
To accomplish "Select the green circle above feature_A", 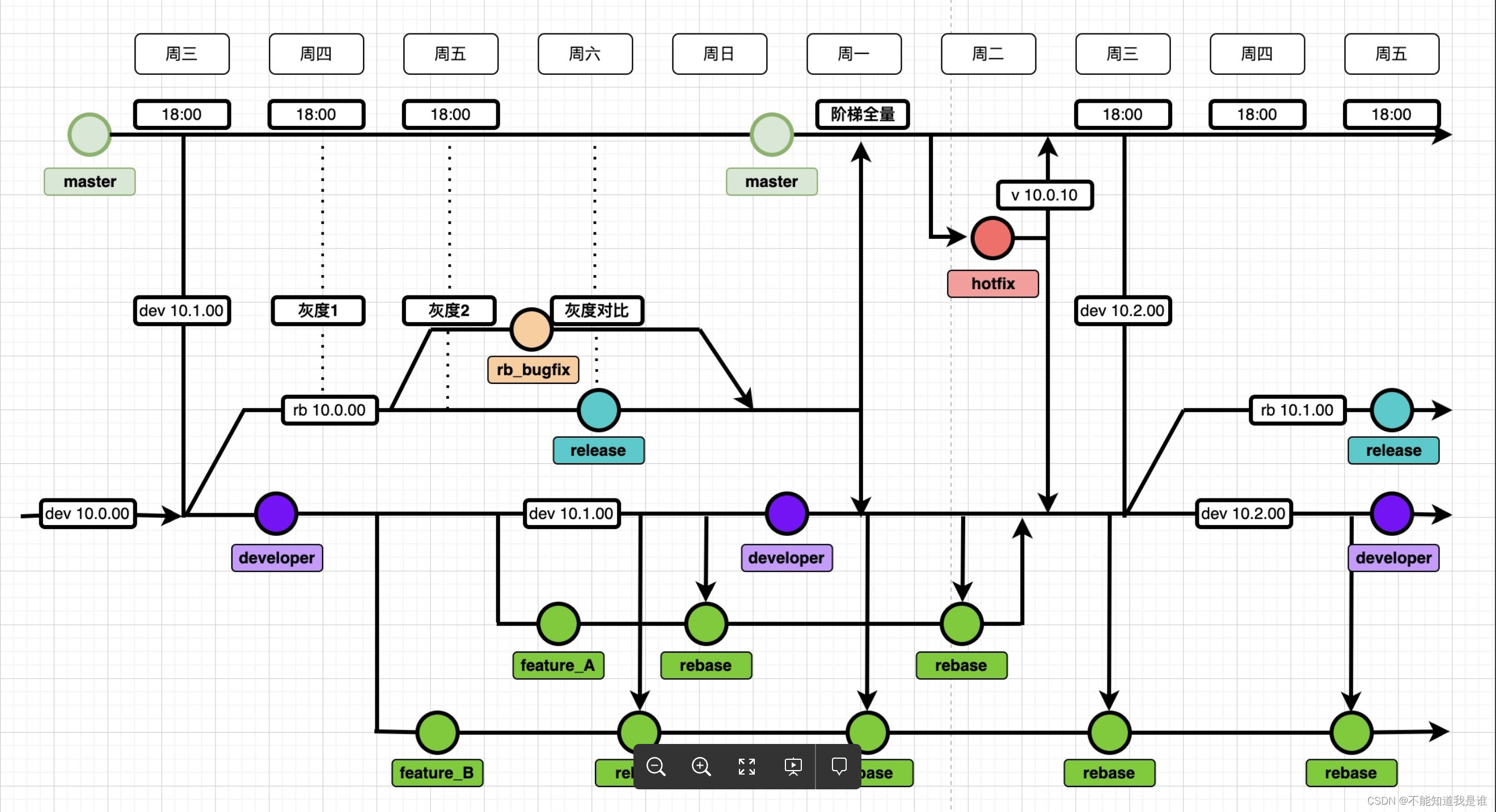I will click(558, 624).
